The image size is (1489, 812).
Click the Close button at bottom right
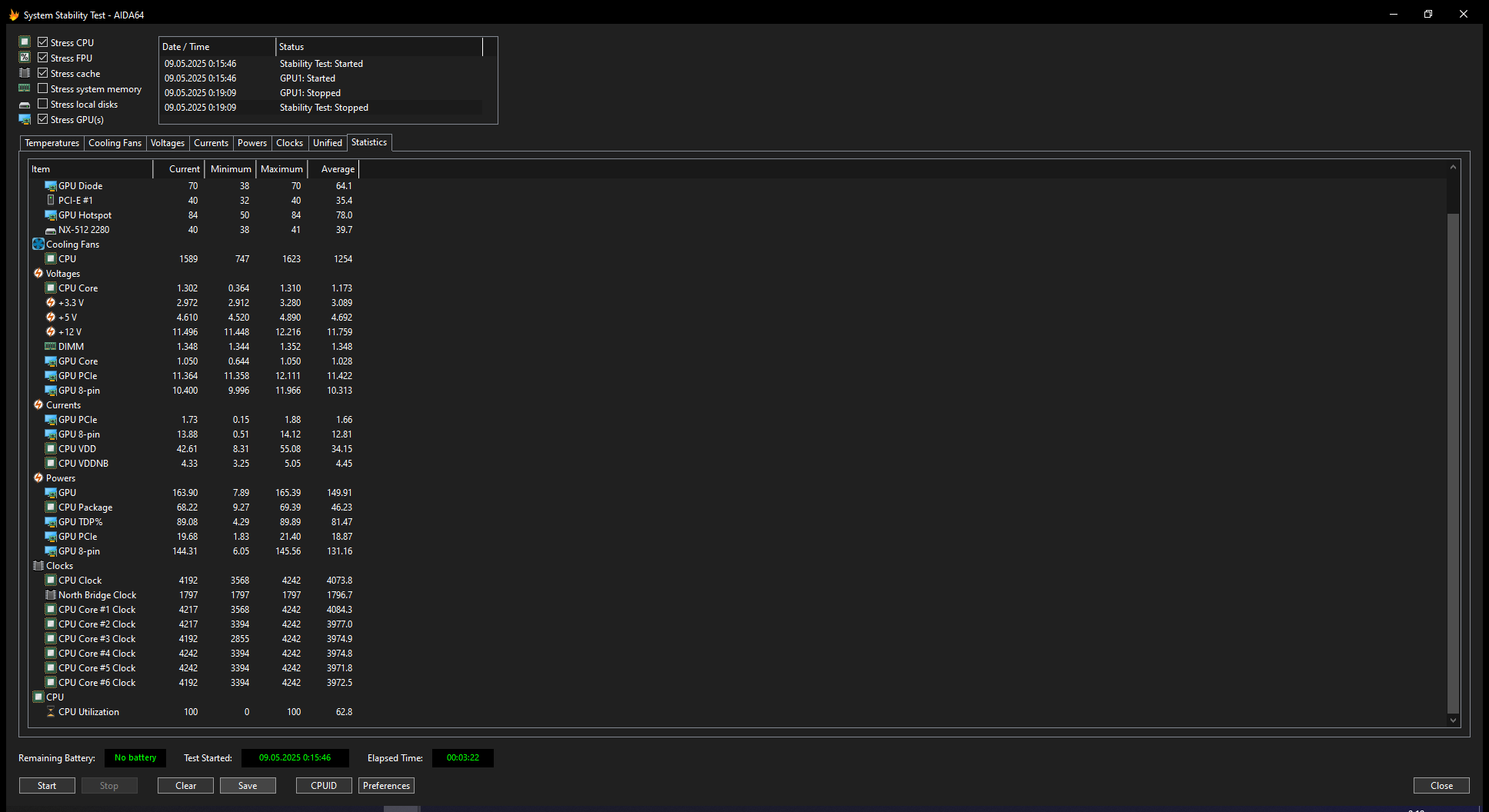click(x=1441, y=786)
